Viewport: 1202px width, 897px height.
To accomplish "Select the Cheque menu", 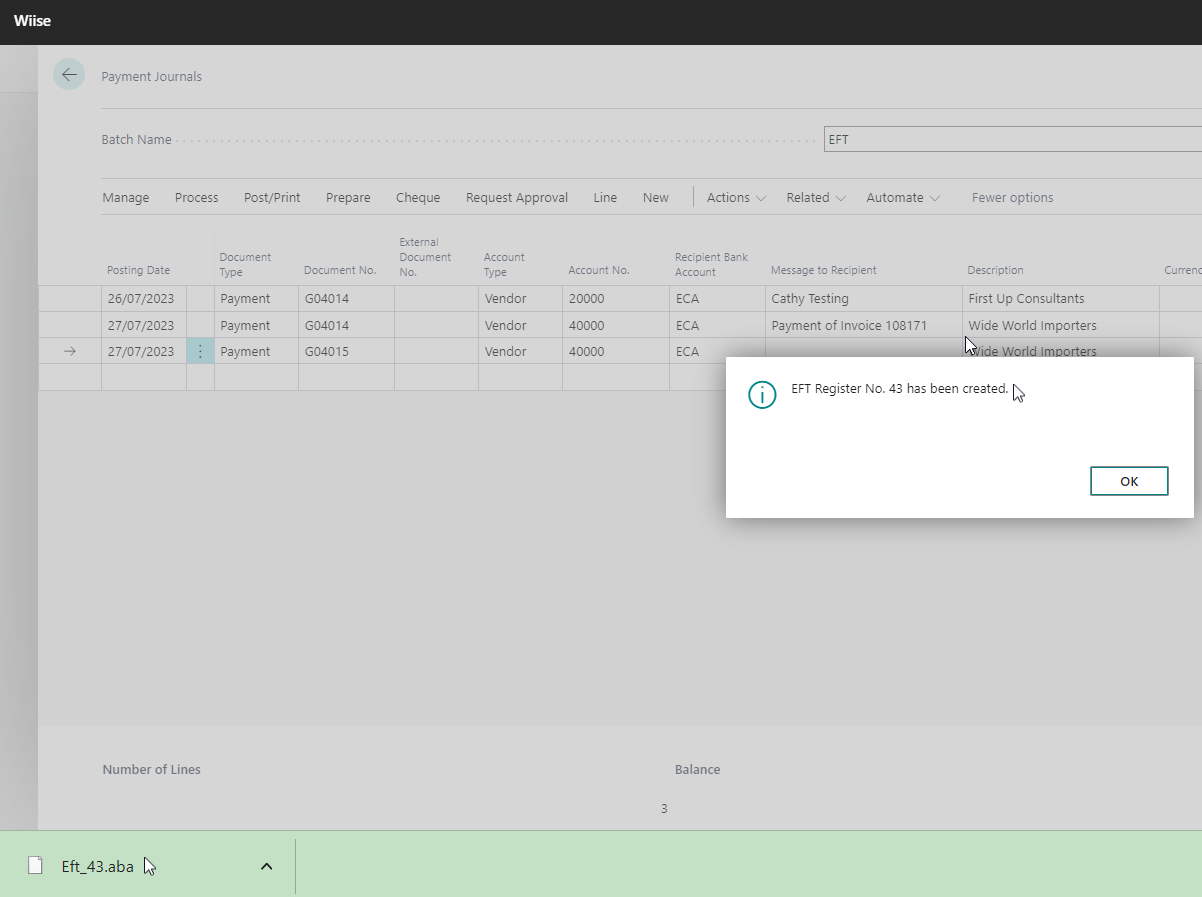I will (x=417, y=197).
